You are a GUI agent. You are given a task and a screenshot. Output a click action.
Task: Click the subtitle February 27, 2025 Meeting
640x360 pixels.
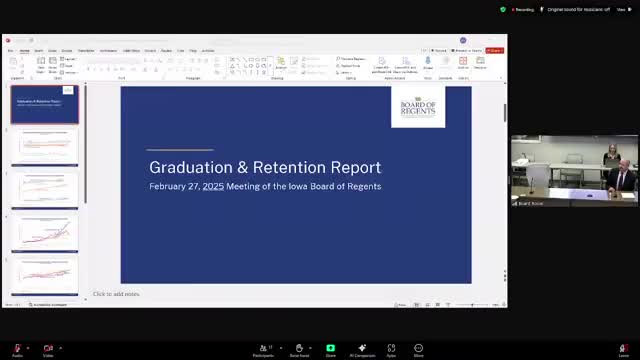point(265,187)
